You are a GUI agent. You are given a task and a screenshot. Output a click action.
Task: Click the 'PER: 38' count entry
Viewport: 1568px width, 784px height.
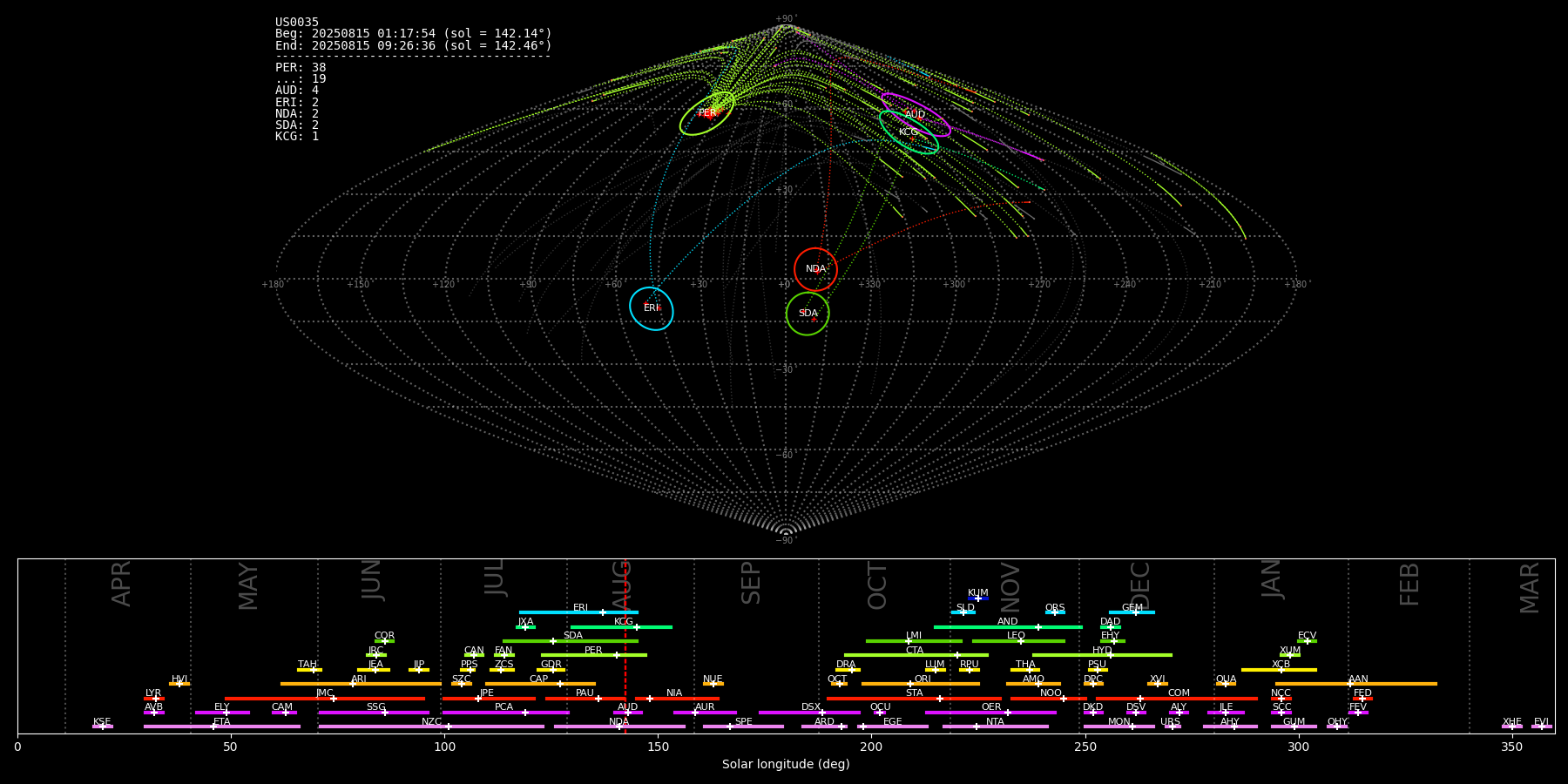[x=301, y=67]
